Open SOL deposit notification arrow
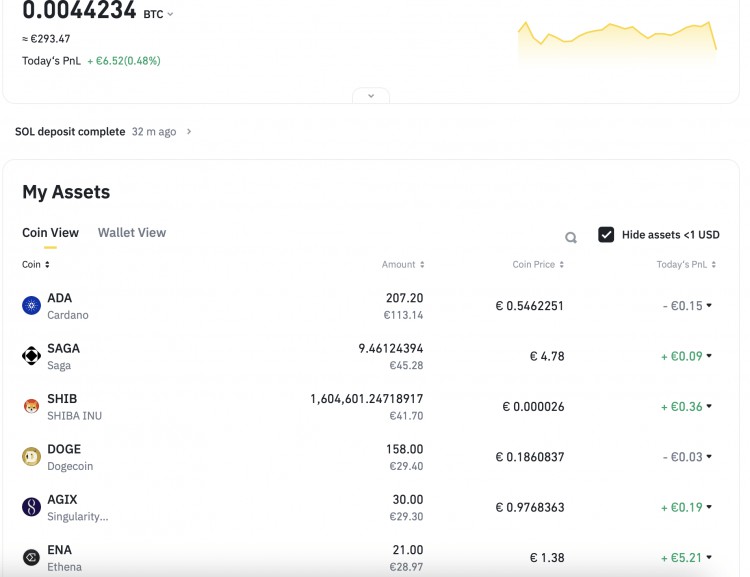750x577 pixels. coord(189,131)
